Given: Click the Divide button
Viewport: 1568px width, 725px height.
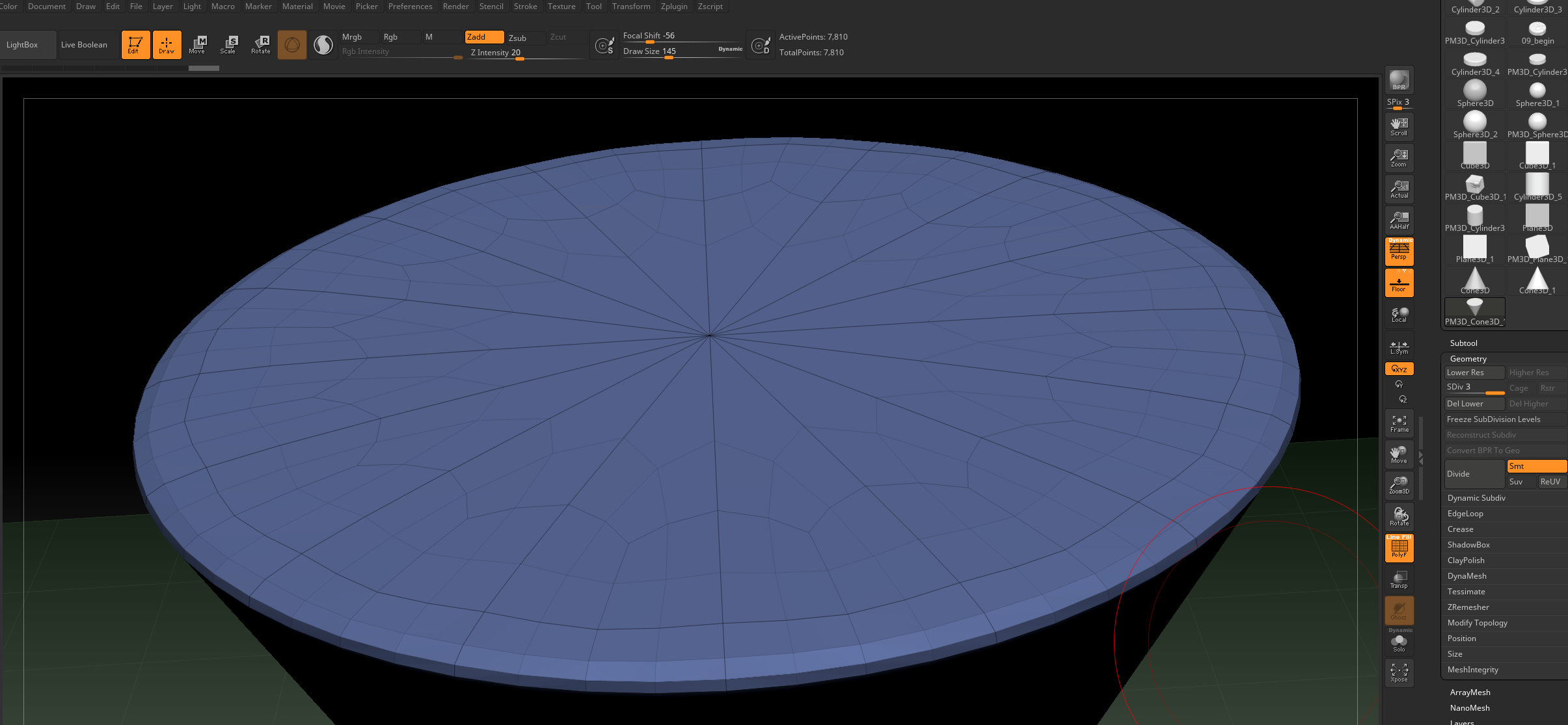Looking at the screenshot, I should click(1475, 474).
